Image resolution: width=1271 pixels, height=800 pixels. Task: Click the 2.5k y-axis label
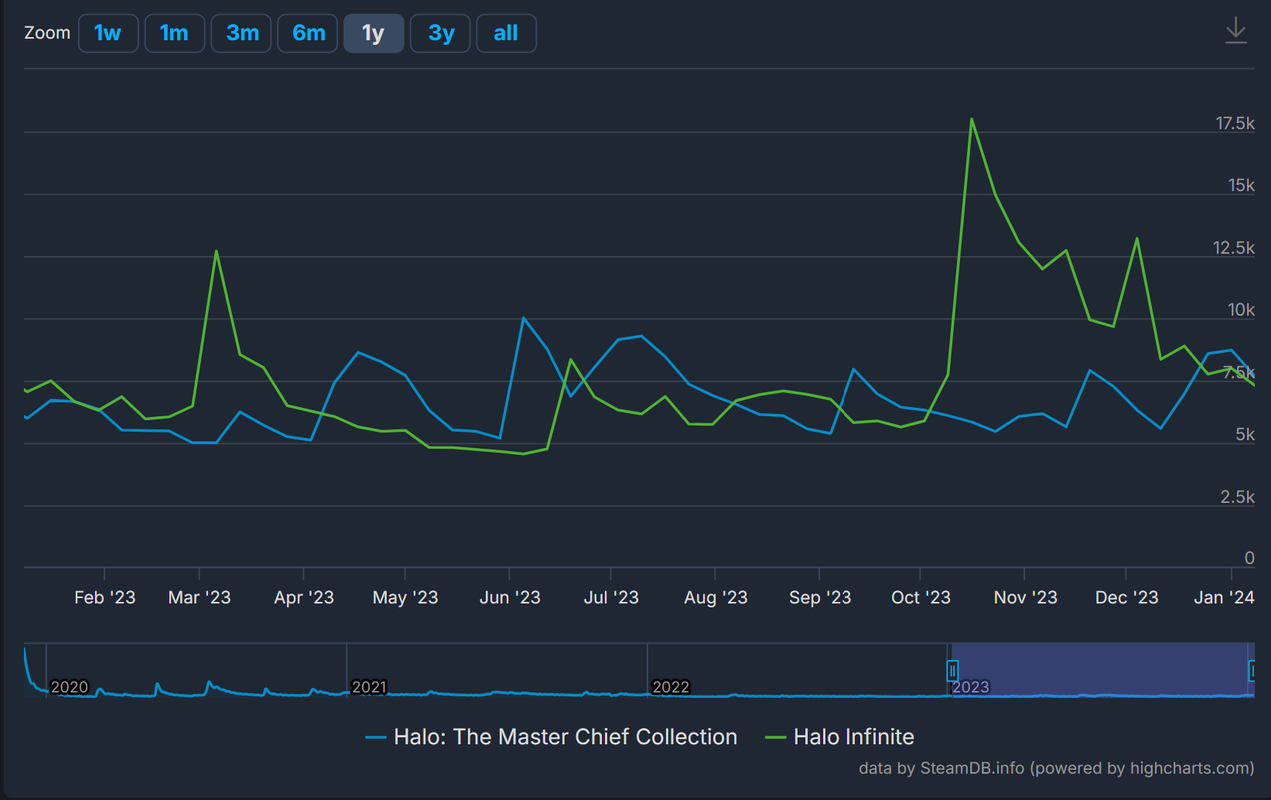coord(1238,497)
